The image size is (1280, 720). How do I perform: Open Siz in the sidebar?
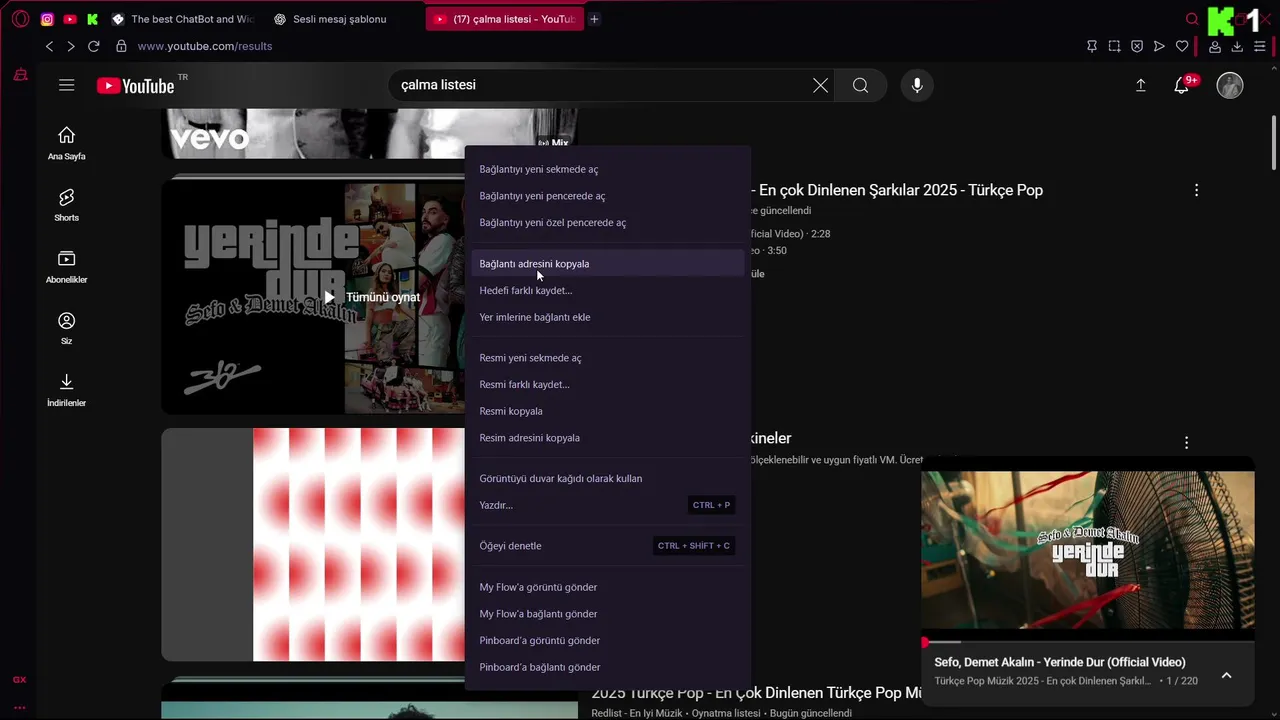click(x=67, y=328)
